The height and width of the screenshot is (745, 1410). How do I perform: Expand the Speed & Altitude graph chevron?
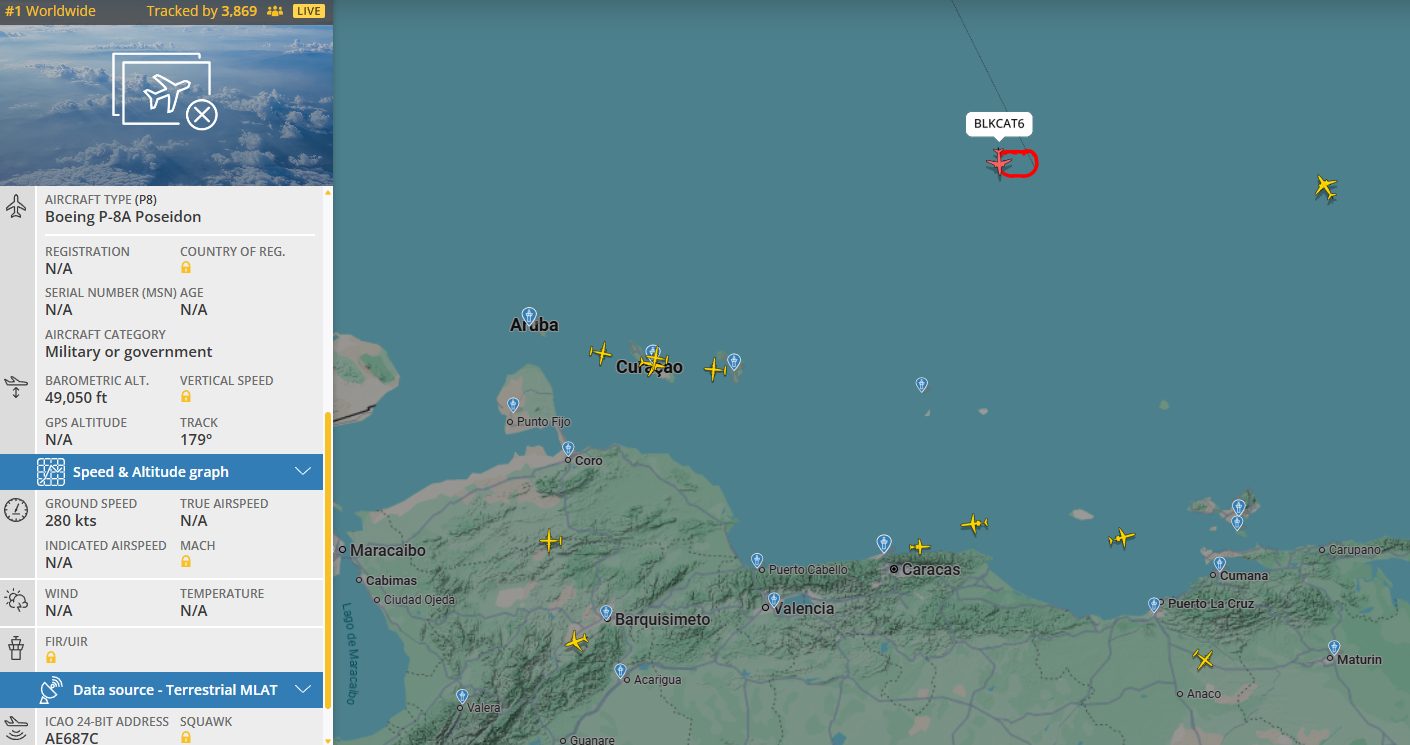[303, 472]
